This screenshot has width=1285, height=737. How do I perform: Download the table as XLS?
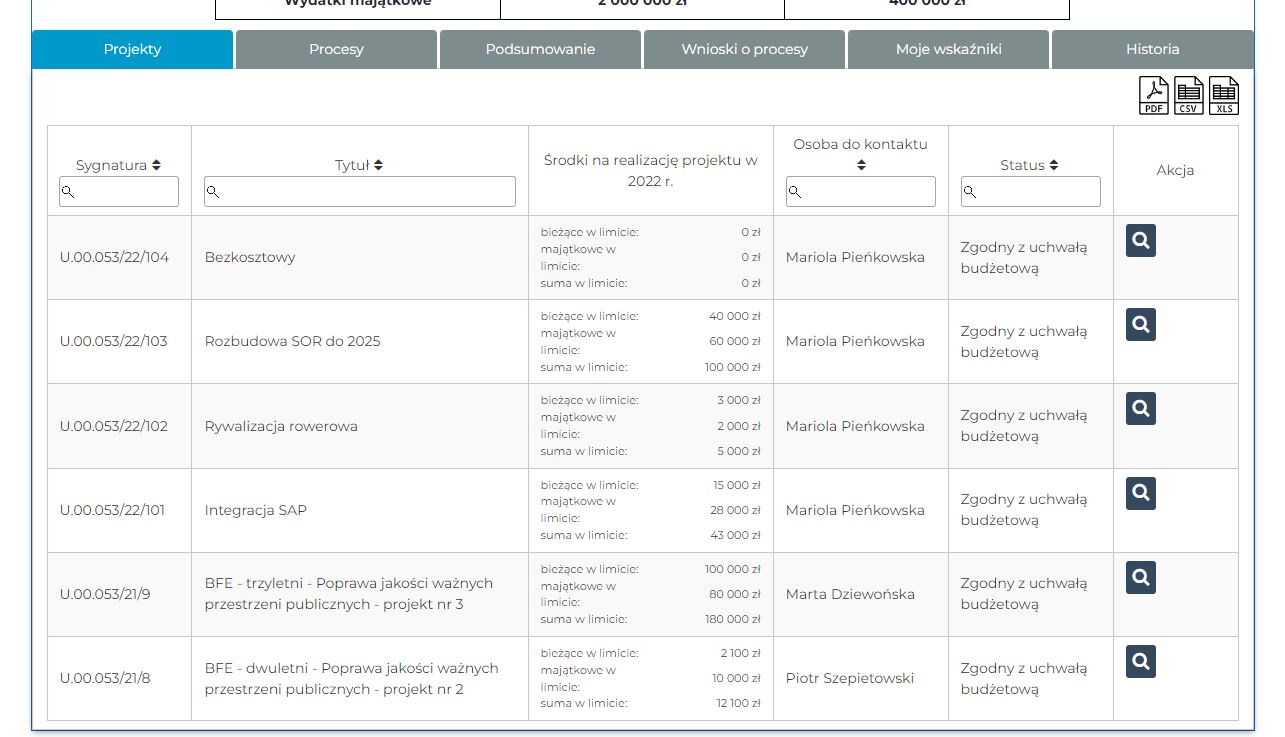(1224, 96)
